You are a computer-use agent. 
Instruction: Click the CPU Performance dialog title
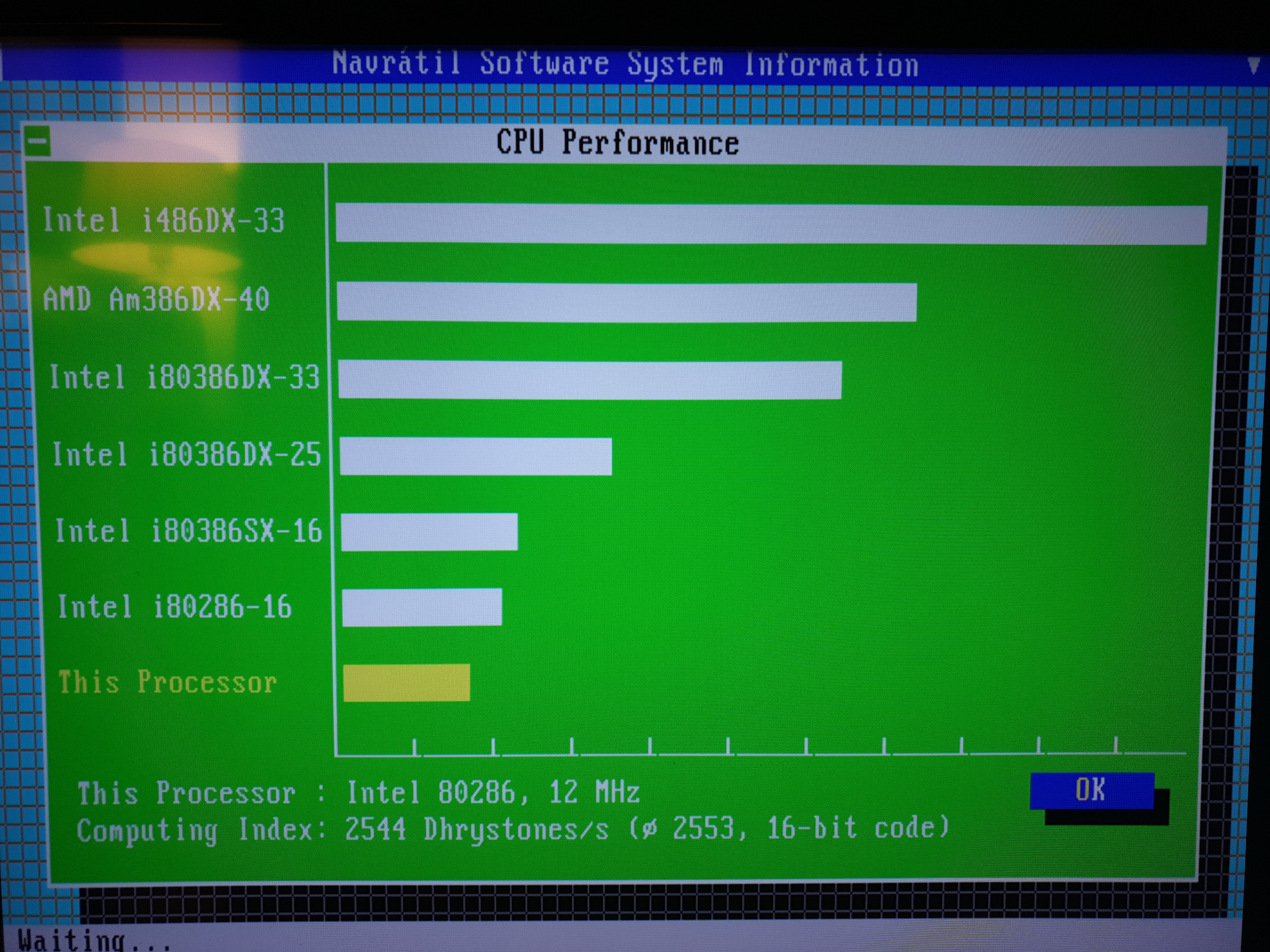click(617, 143)
